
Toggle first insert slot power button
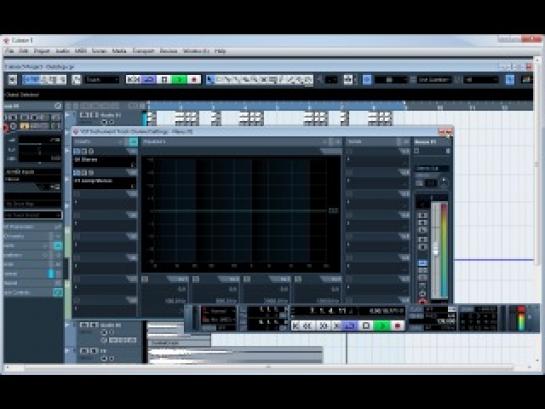pyautogui.click(x=76, y=151)
